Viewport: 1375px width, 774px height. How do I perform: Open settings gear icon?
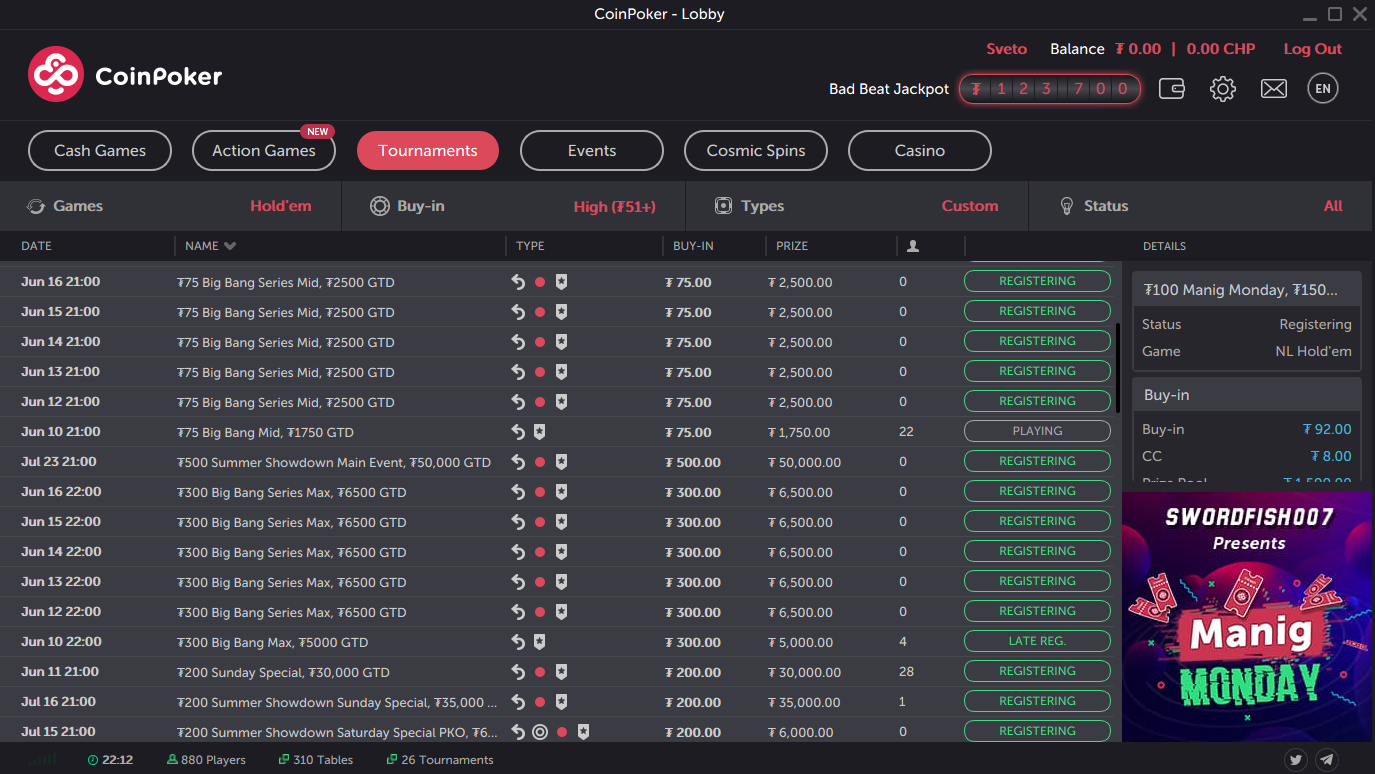pyautogui.click(x=1222, y=89)
